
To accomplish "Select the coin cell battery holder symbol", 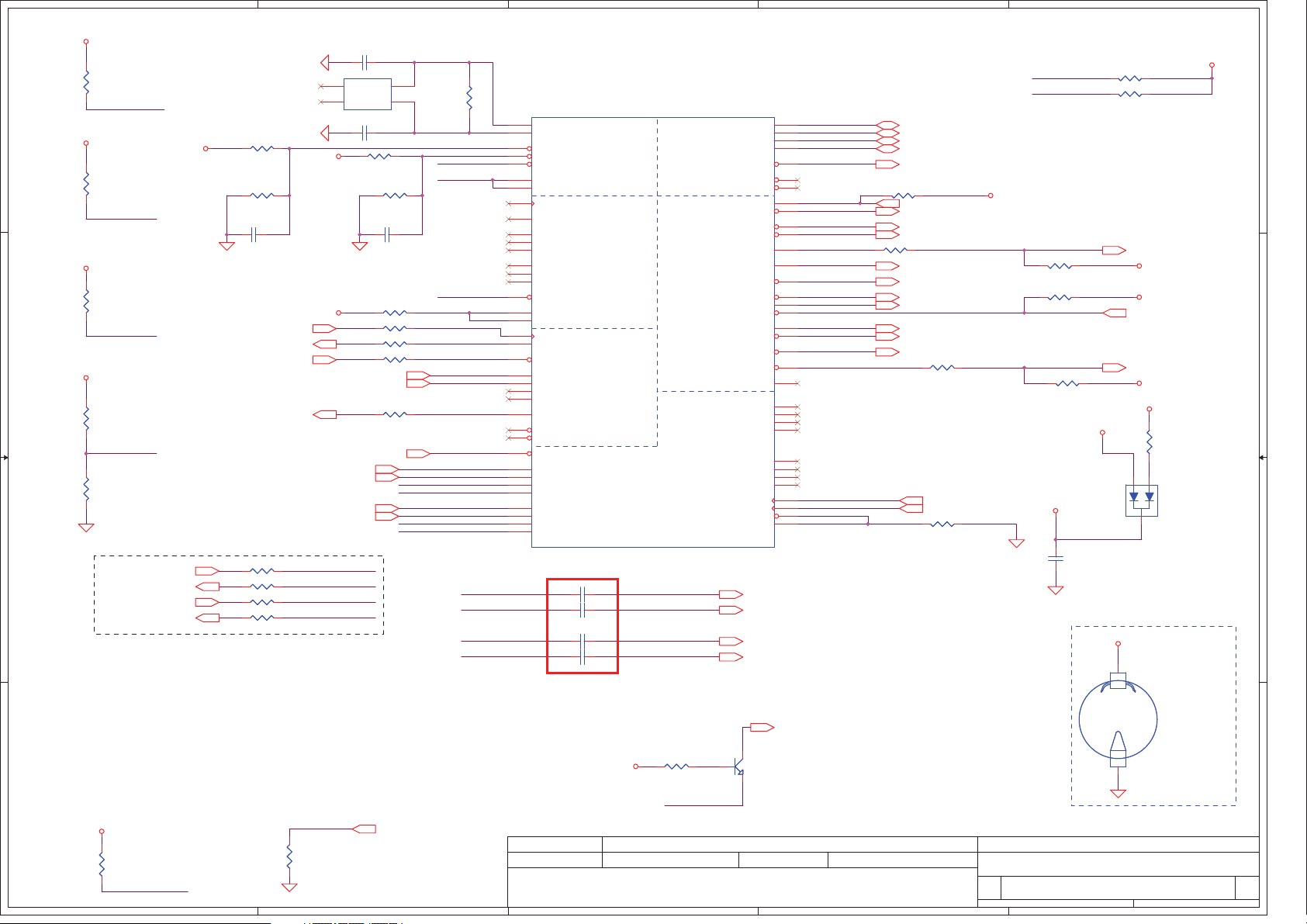I will [1118, 719].
